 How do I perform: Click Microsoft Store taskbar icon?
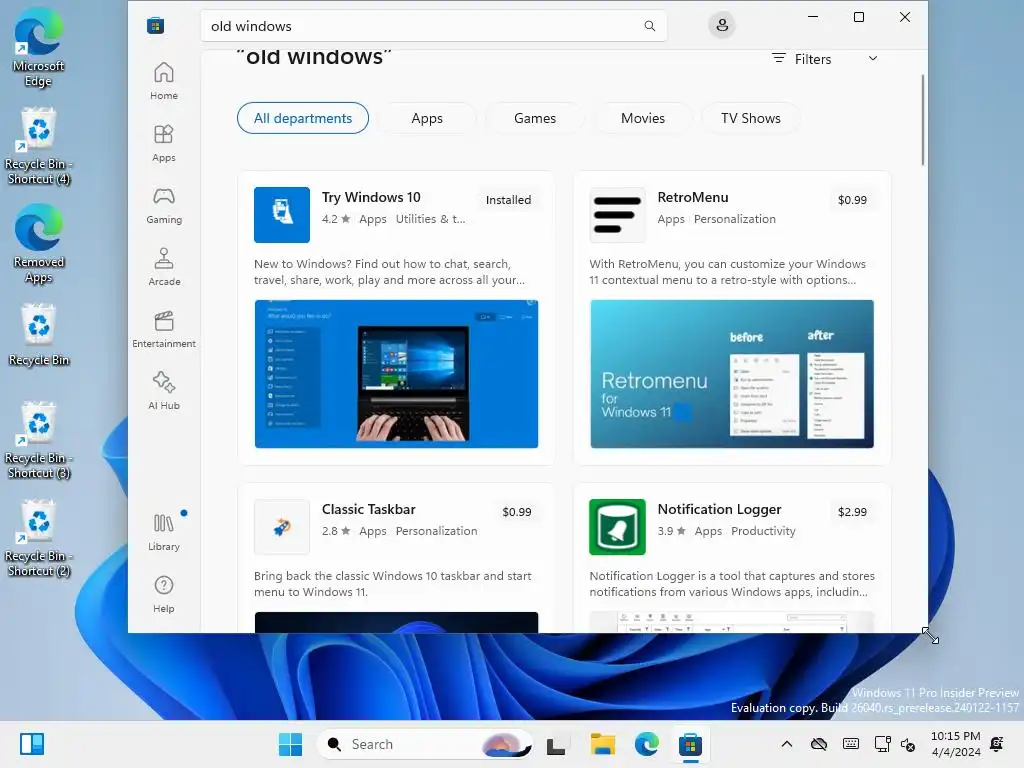pyautogui.click(x=690, y=744)
